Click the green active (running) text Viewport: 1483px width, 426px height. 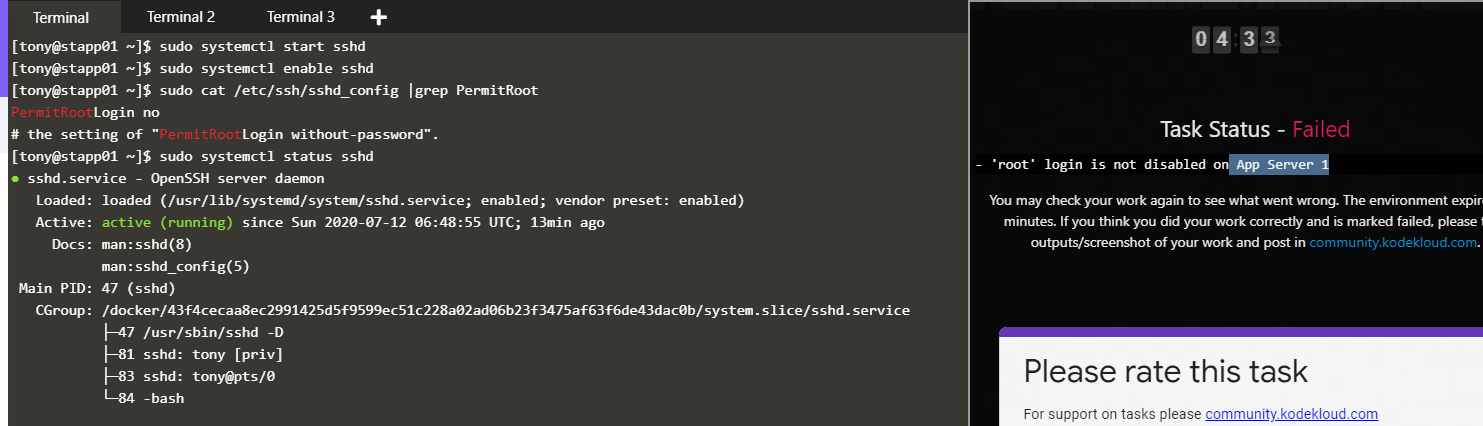(x=166, y=223)
